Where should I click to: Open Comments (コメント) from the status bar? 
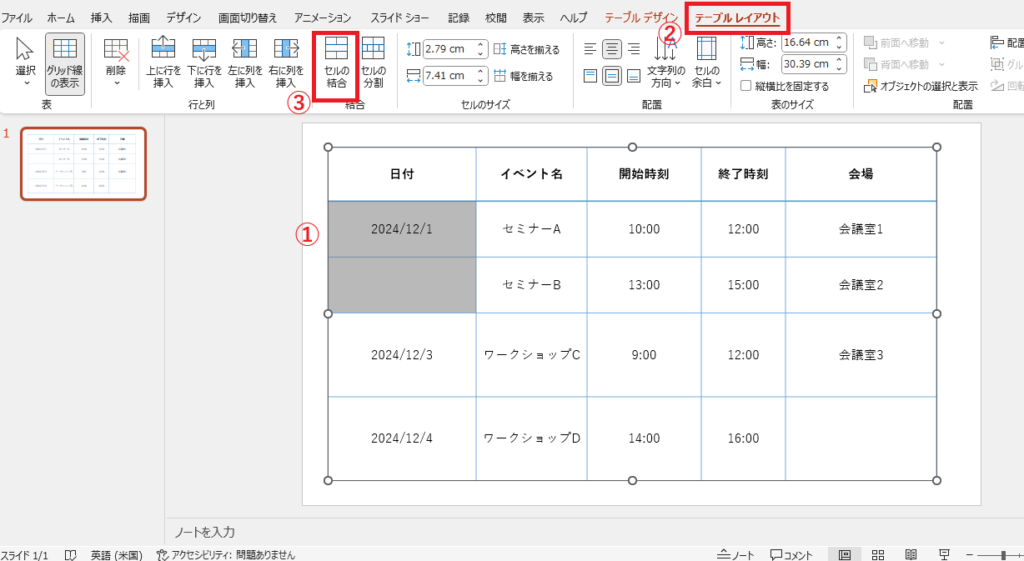click(x=791, y=554)
